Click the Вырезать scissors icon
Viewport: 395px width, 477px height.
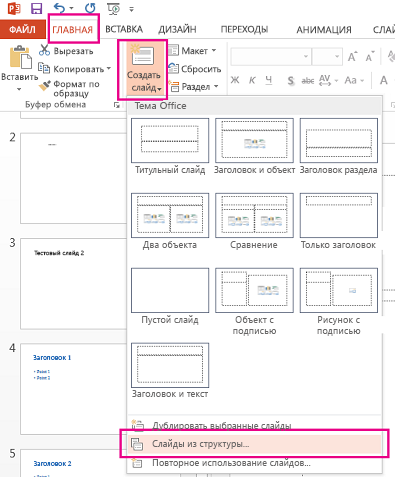[x=44, y=50]
